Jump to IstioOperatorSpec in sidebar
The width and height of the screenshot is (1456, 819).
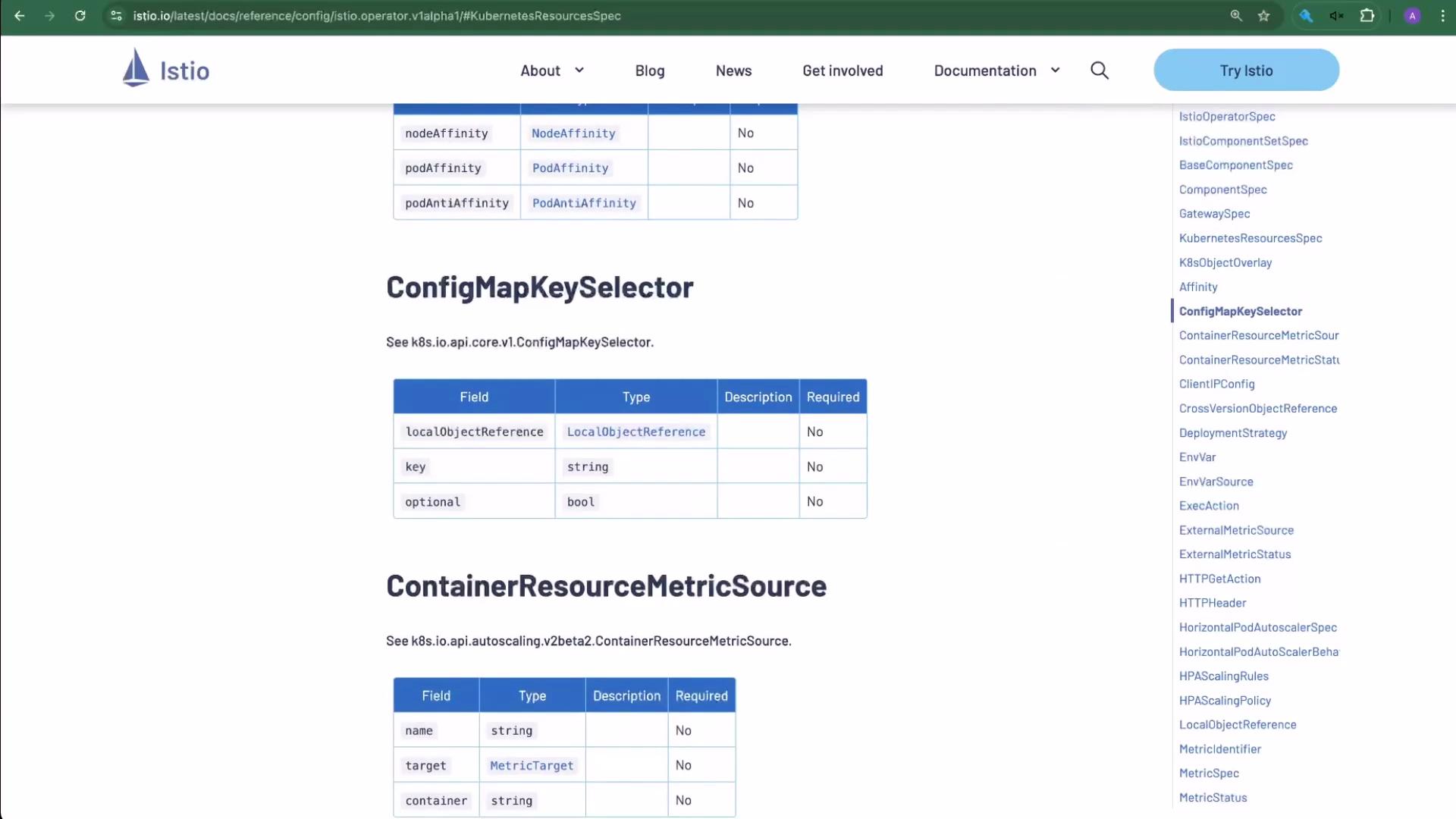point(1227,117)
